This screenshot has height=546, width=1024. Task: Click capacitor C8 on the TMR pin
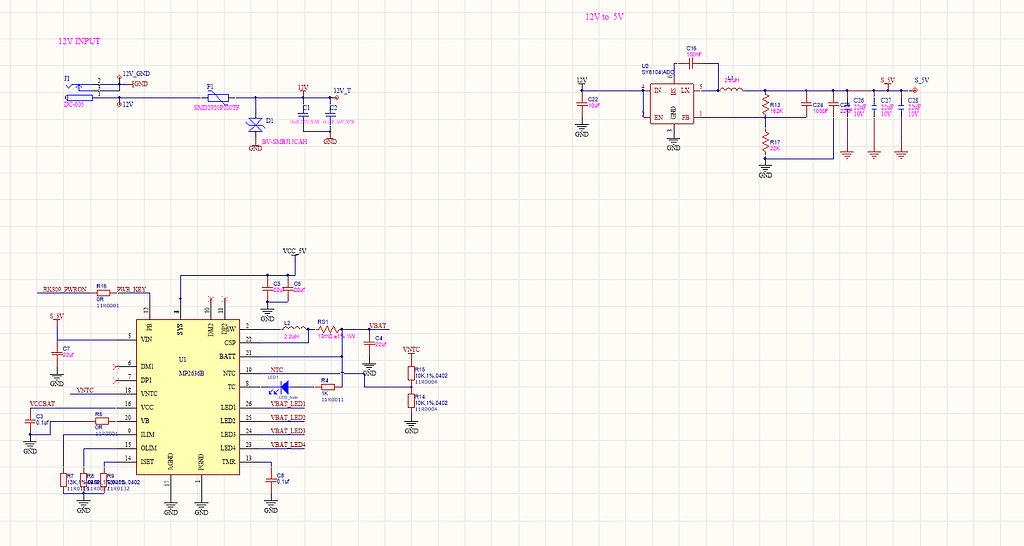270,481
